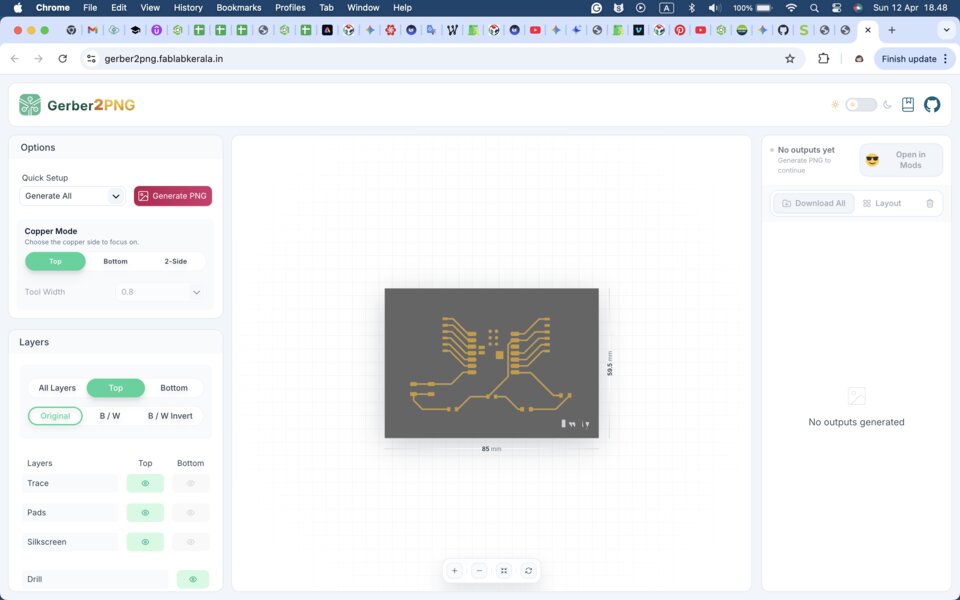Viewport: 960px width, 600px height.
Task: Click the PCB board preview image
Action: [492, 363]
